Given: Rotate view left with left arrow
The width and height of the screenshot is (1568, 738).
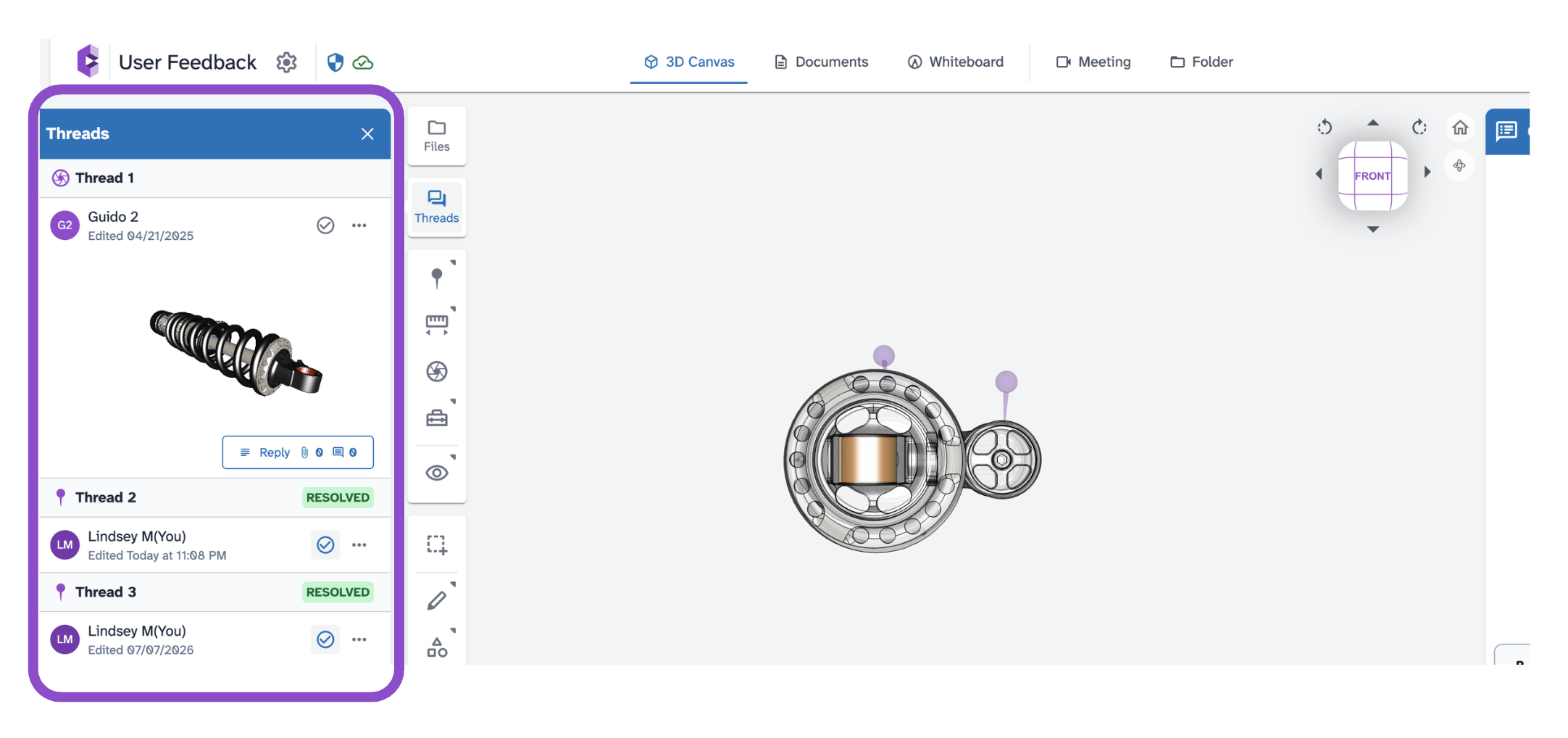Looking at the screenshot, I should (x=1319, y=174).
